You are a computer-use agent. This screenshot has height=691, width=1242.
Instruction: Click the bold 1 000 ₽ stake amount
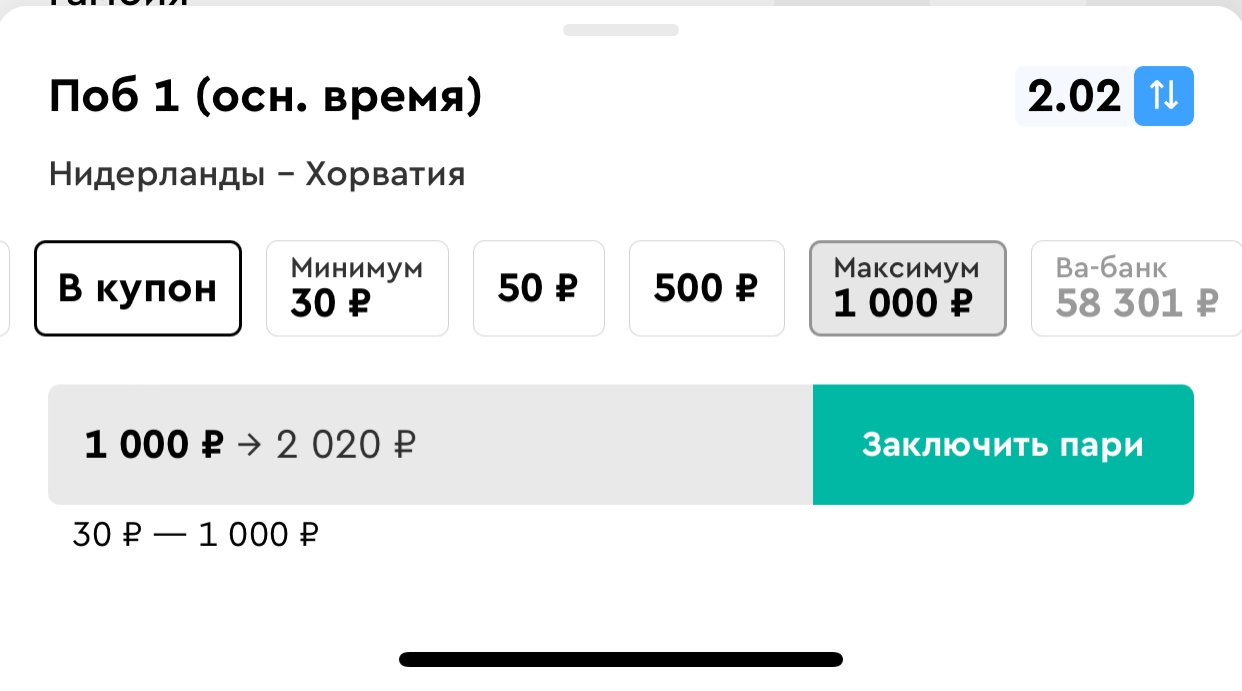point(153,445)
